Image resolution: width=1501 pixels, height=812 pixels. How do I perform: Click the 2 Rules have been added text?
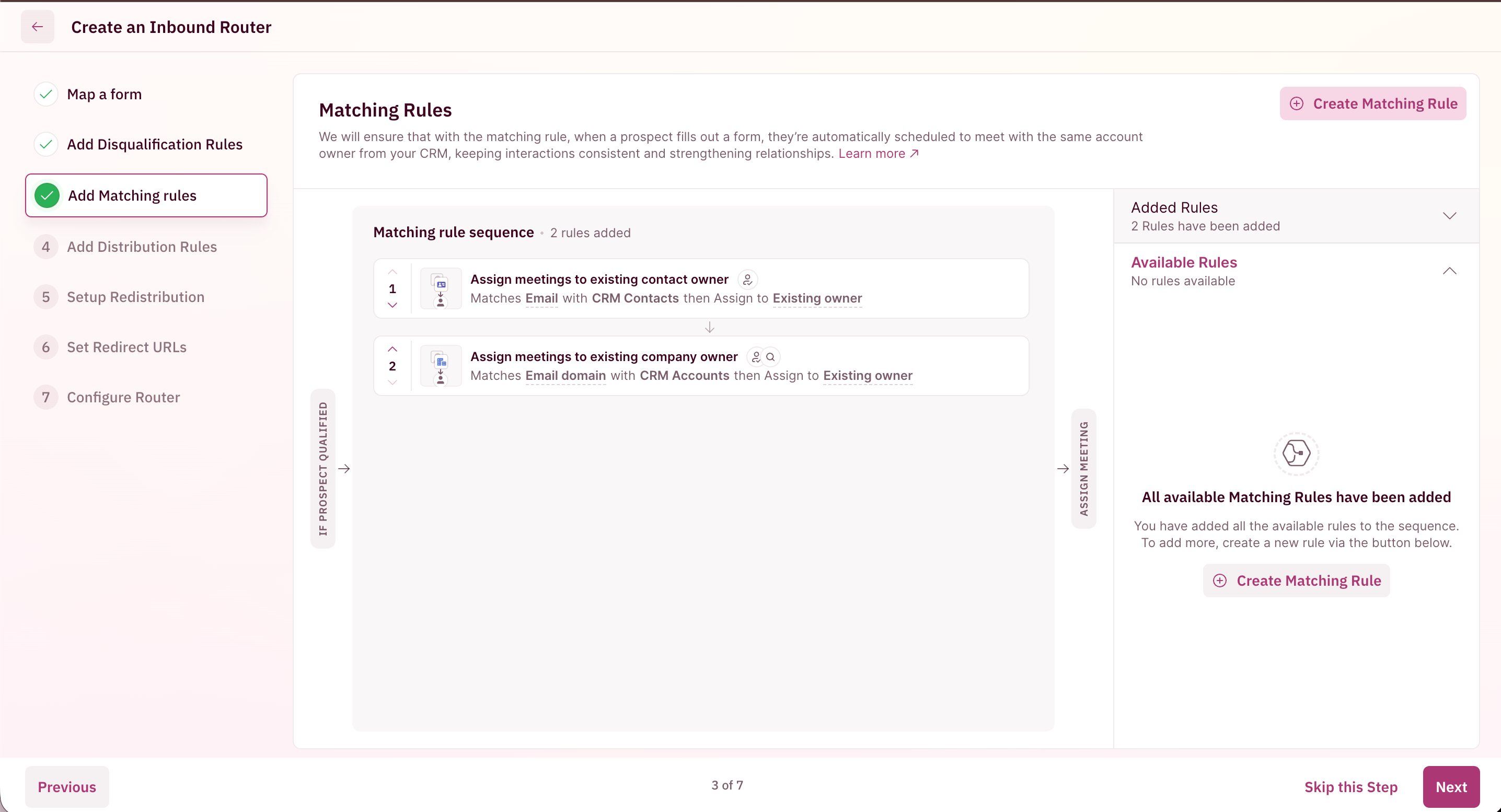point(1205,226)
